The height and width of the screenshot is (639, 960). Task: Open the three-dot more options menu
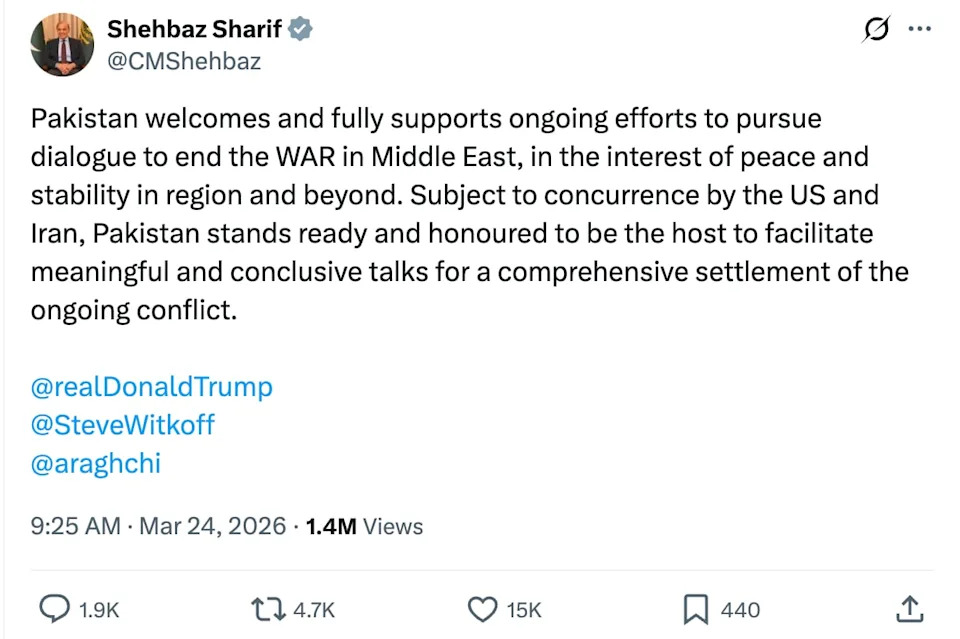point(919,29)
